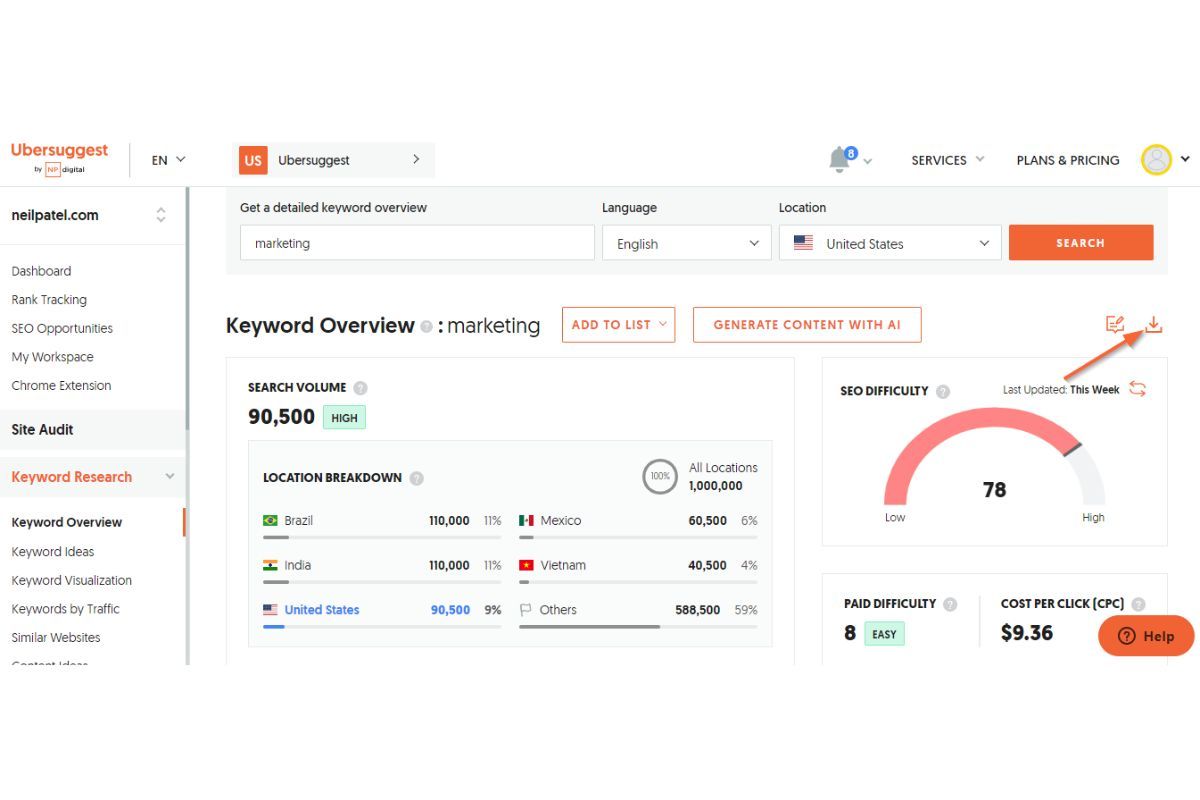Click the 90,500 search volume value
Image resolution: width=1200 pixels, height=800 pixels.
coord(281,417)
